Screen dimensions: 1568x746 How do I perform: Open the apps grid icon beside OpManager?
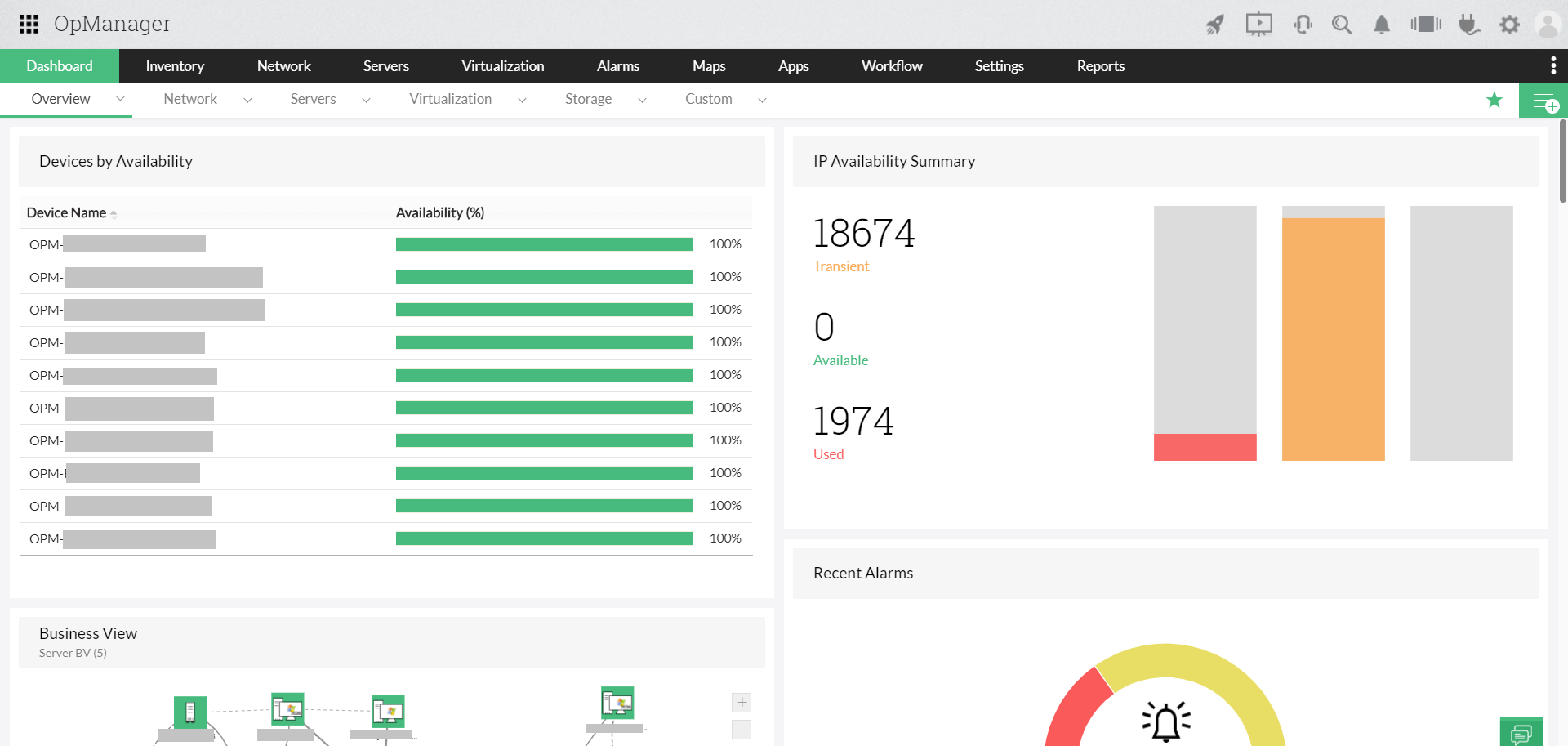pos(28,23)
